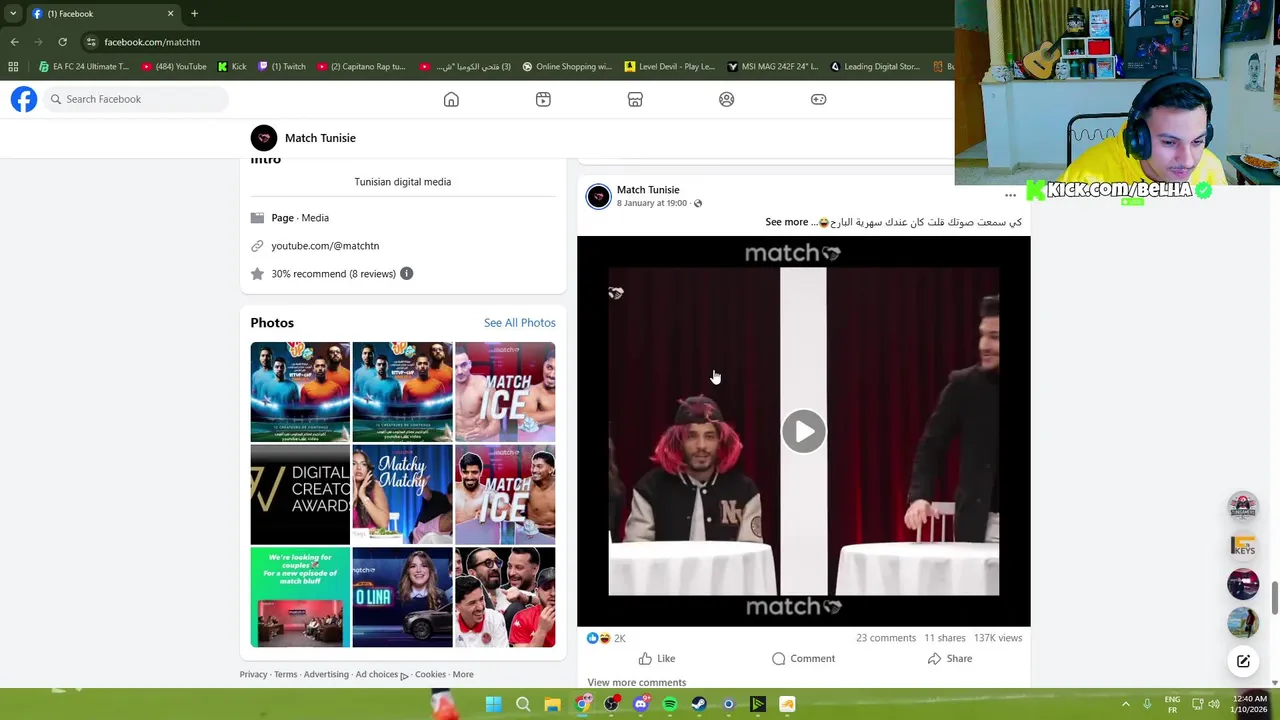Open the youtube.com/@matchtn link
The image size is (1280, 720).
click(325, 246)
